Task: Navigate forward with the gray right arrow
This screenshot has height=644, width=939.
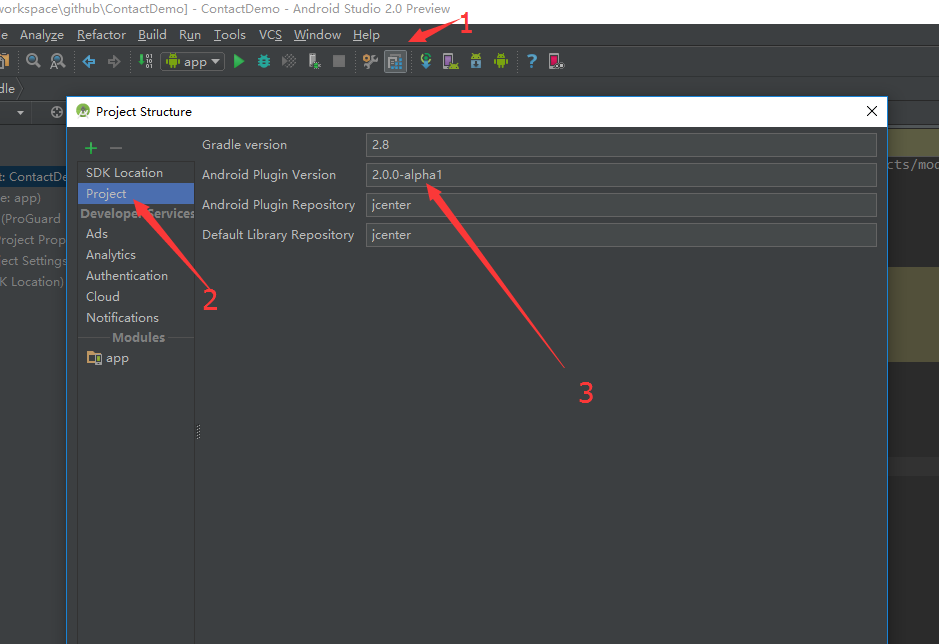Action: pos(114,61)
